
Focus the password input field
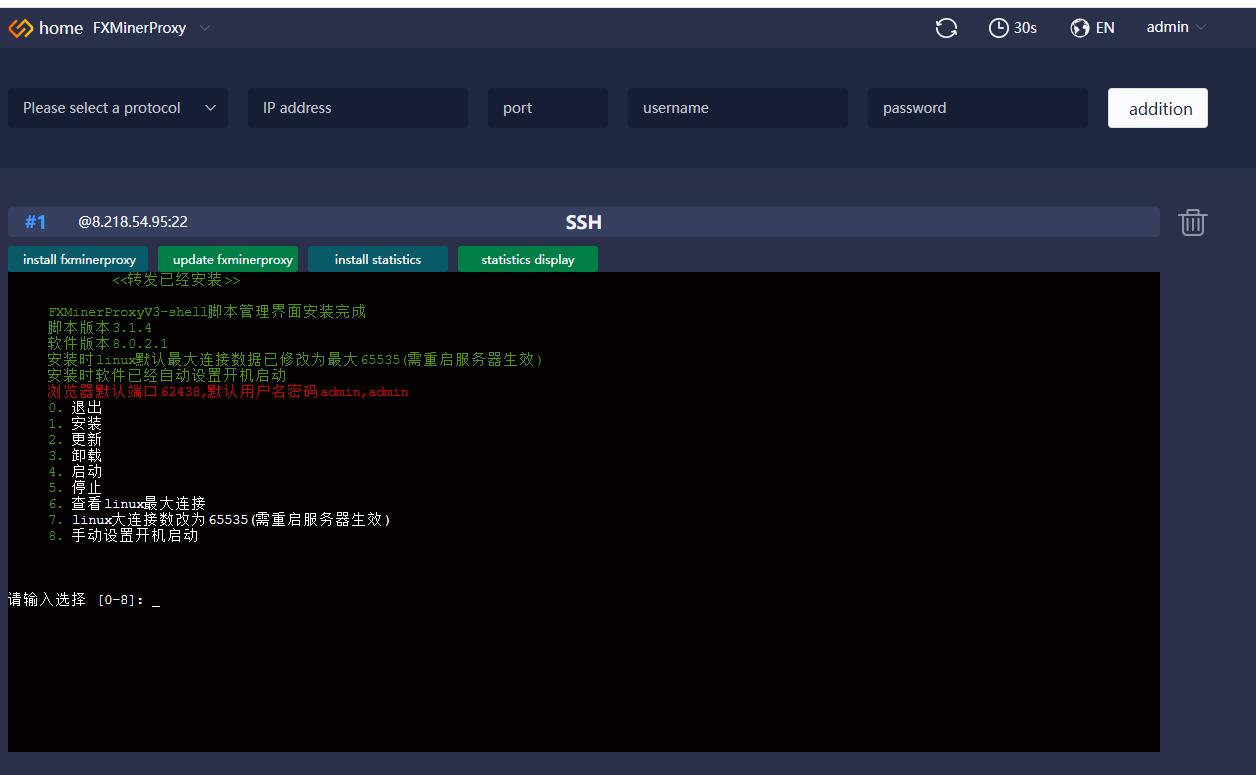click(x=978, y=108)
